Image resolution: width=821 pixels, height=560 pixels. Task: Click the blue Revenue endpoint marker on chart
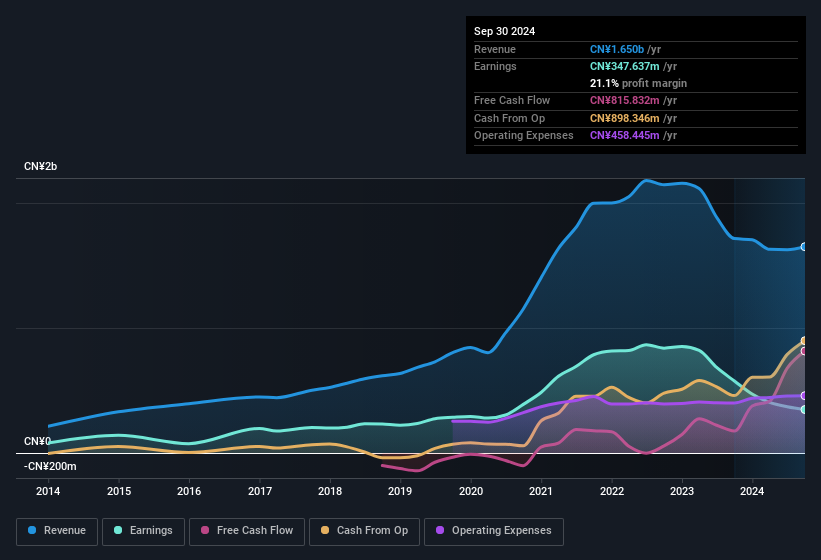pos(804,247)
